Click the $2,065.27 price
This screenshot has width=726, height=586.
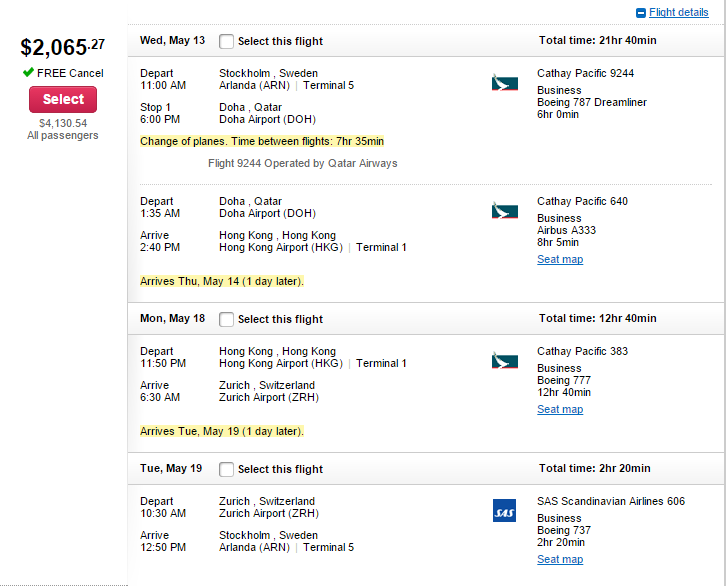pos(62,47)
